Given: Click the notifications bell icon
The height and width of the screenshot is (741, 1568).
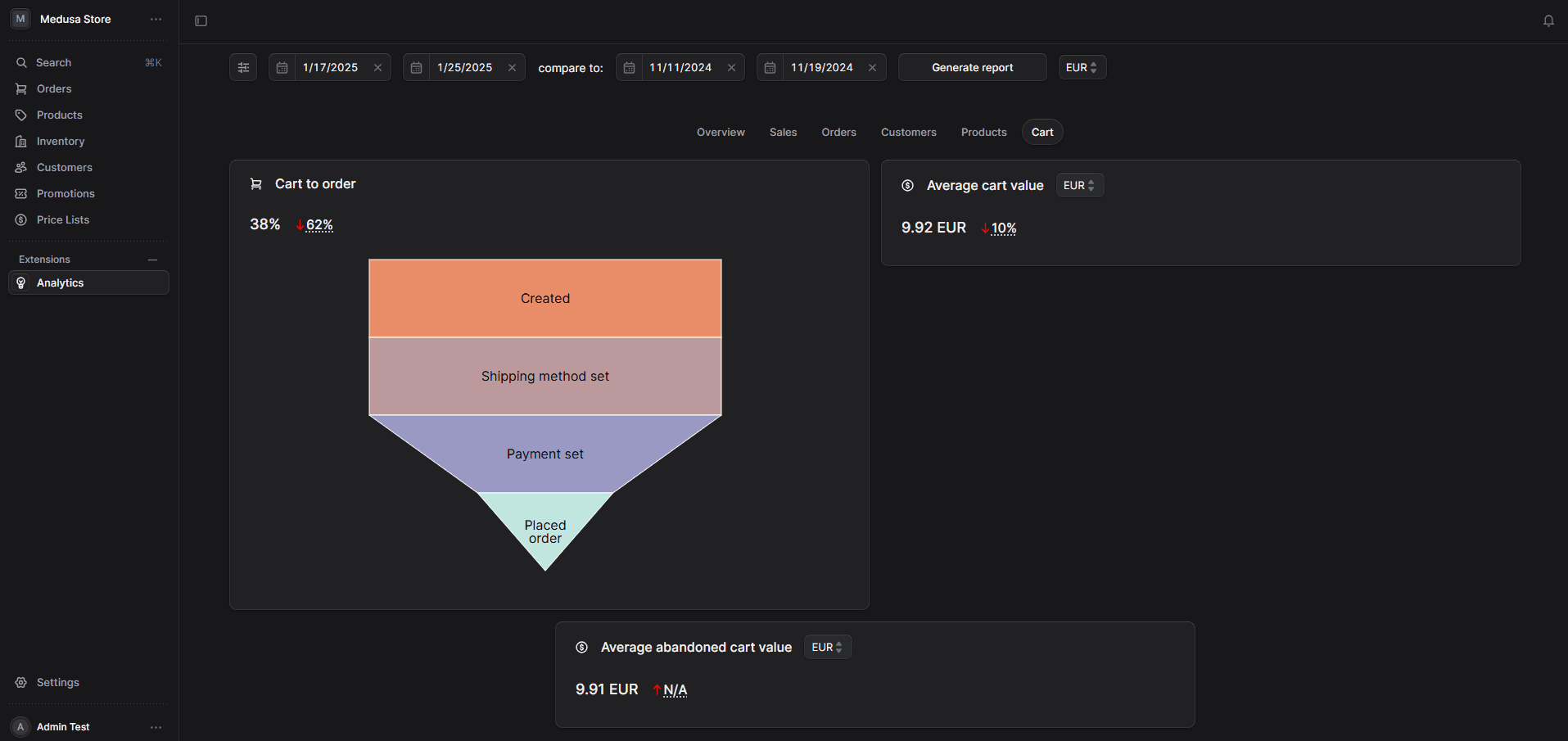Looking at the screenshot, I should coord(1548,21).
